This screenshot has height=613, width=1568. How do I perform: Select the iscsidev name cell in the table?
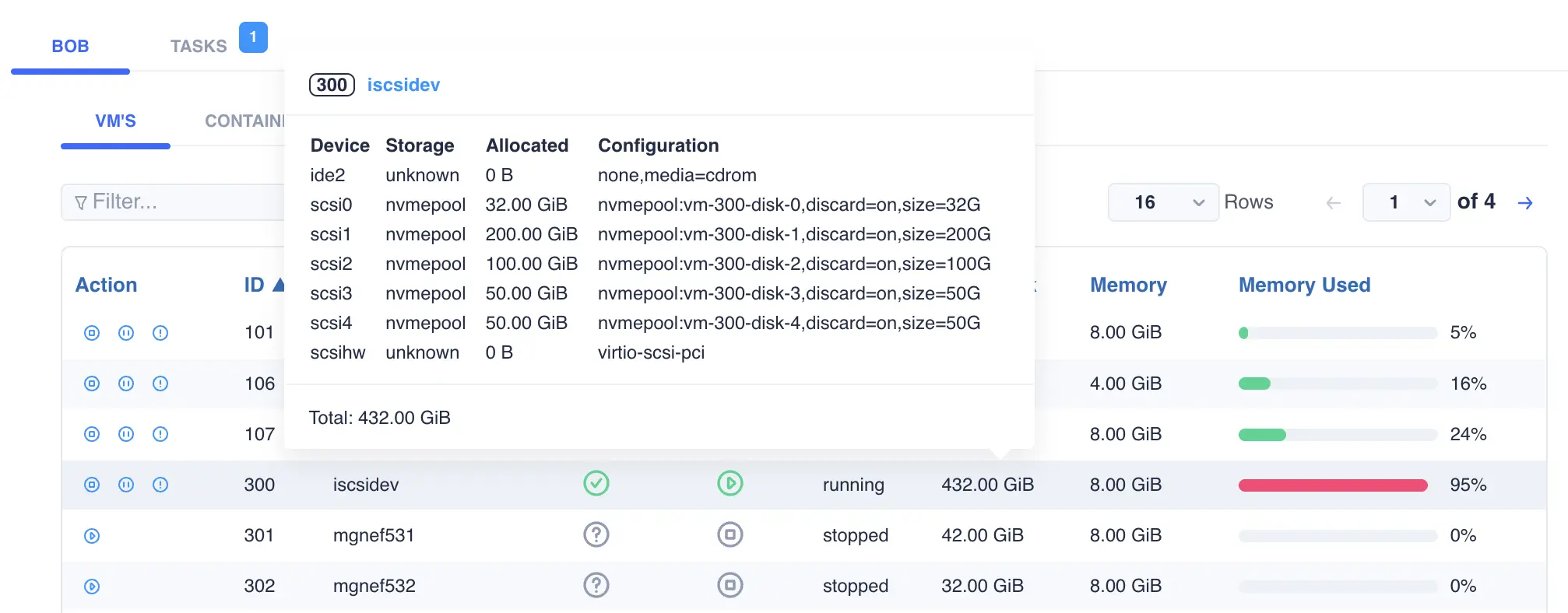366,485
